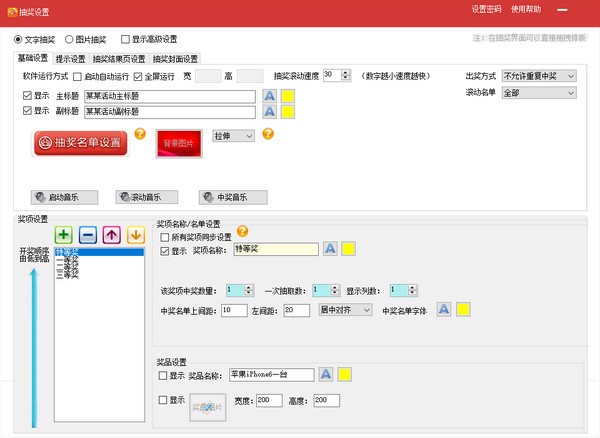Open font icon for 中奖名单字体
Screen dimensions: 600x438
[443, 310]
